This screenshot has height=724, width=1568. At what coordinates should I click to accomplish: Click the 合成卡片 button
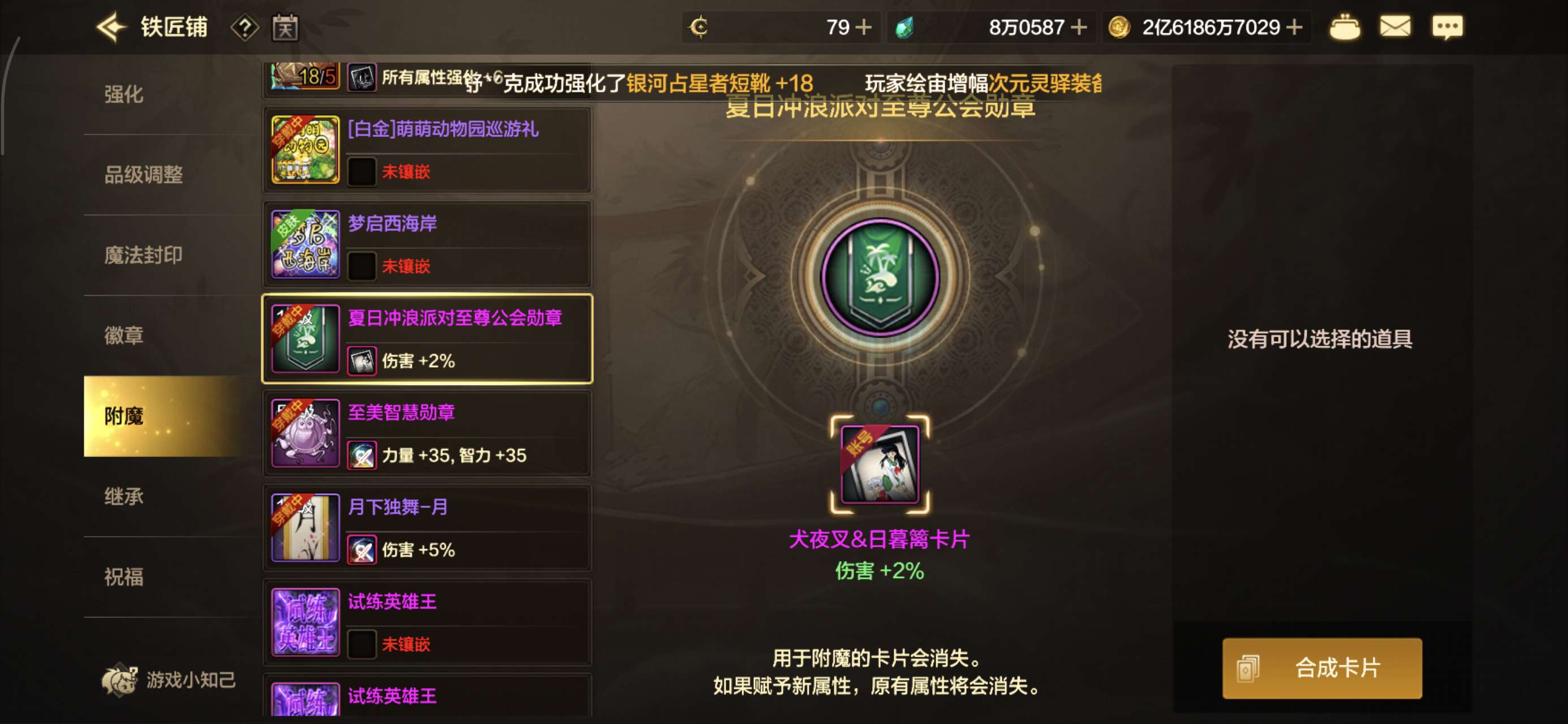click(x=1322, y=668)
